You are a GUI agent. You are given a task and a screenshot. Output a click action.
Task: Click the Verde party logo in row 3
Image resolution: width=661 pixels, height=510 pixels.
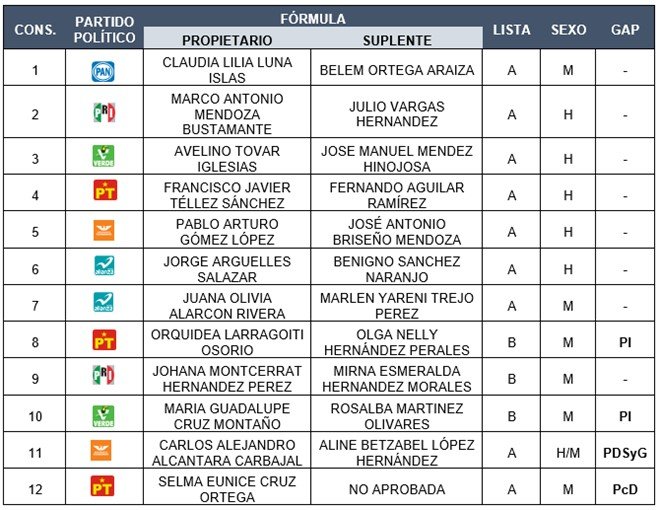point(104,158)
